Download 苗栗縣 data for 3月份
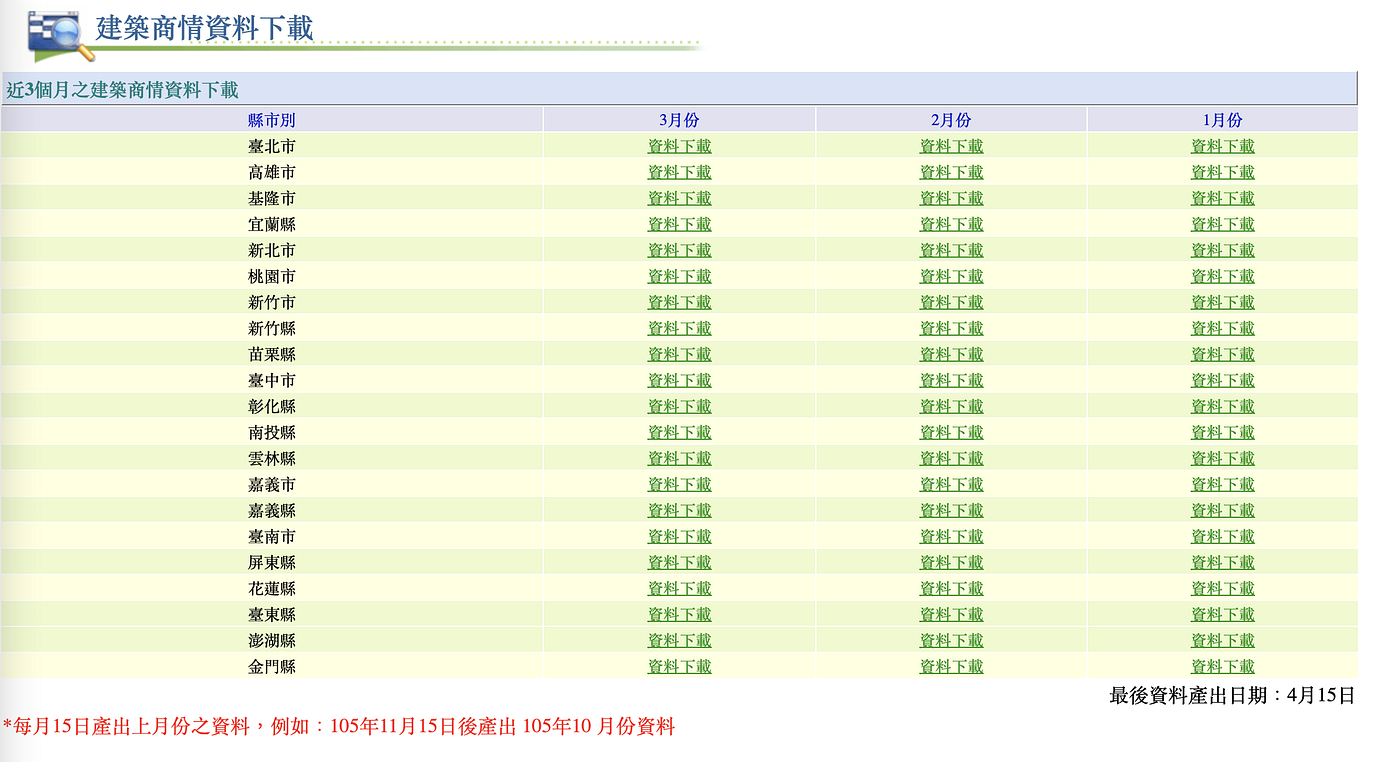Screen dimensions: 1400x762 coord(680,354)
